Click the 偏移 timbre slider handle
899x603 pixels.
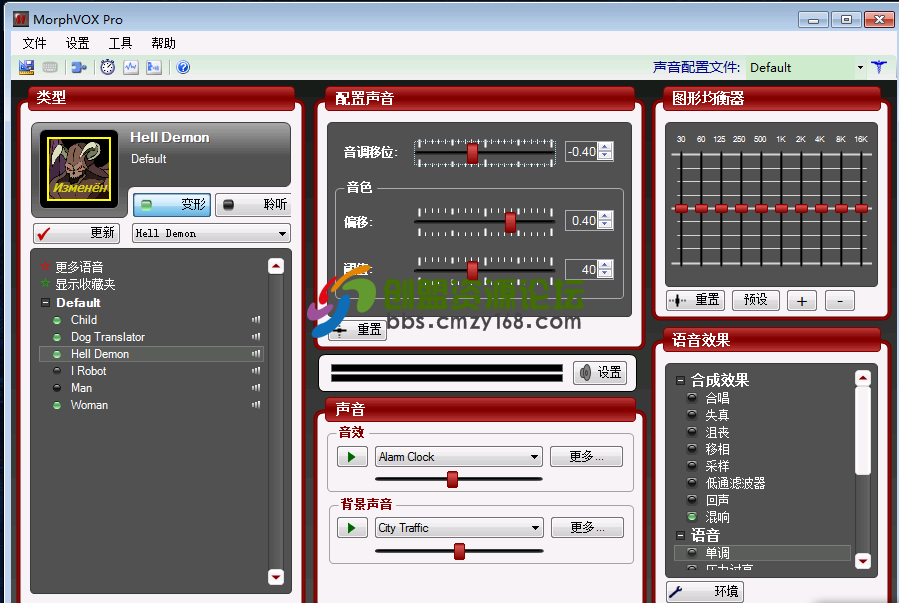pyautogui.click(x=510, y=222)
